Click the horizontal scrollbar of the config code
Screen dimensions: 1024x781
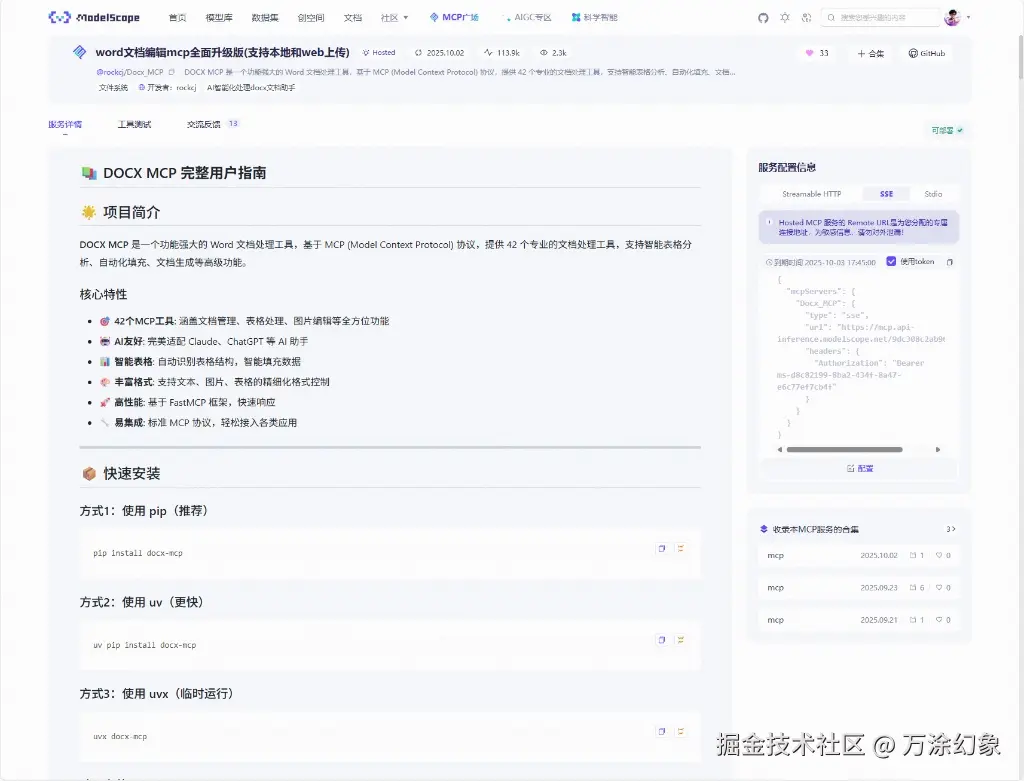(844, 449)
